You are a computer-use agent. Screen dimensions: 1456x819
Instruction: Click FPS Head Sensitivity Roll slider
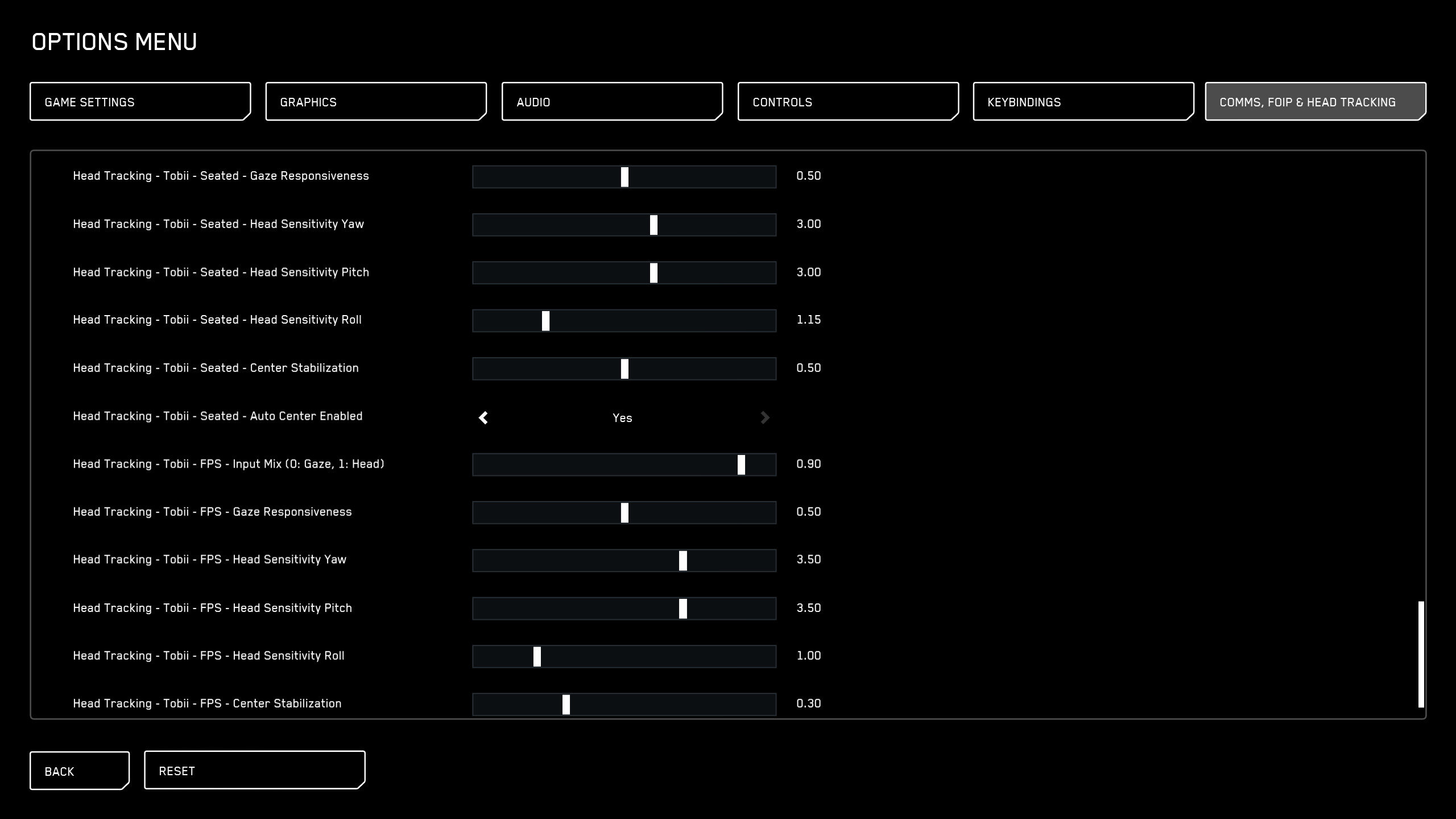624,656
